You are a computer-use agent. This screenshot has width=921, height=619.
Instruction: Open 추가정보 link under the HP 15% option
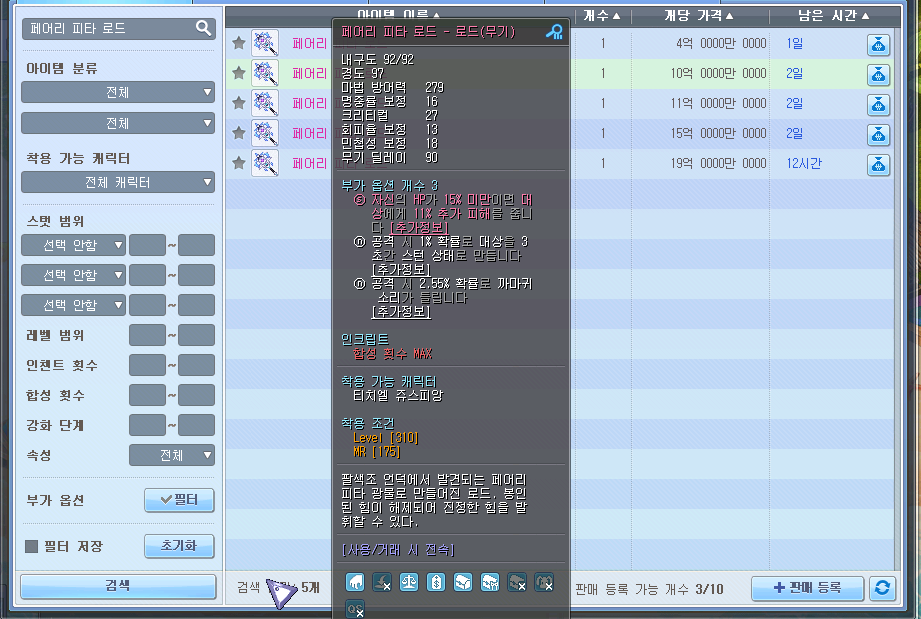419,227
